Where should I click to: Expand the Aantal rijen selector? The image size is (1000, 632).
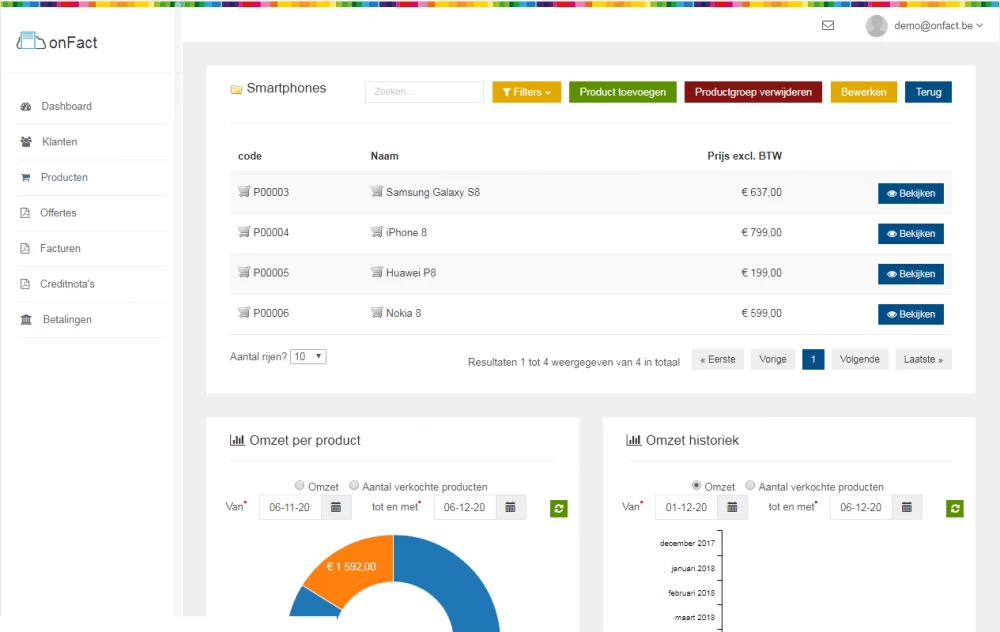coord(308,356)
